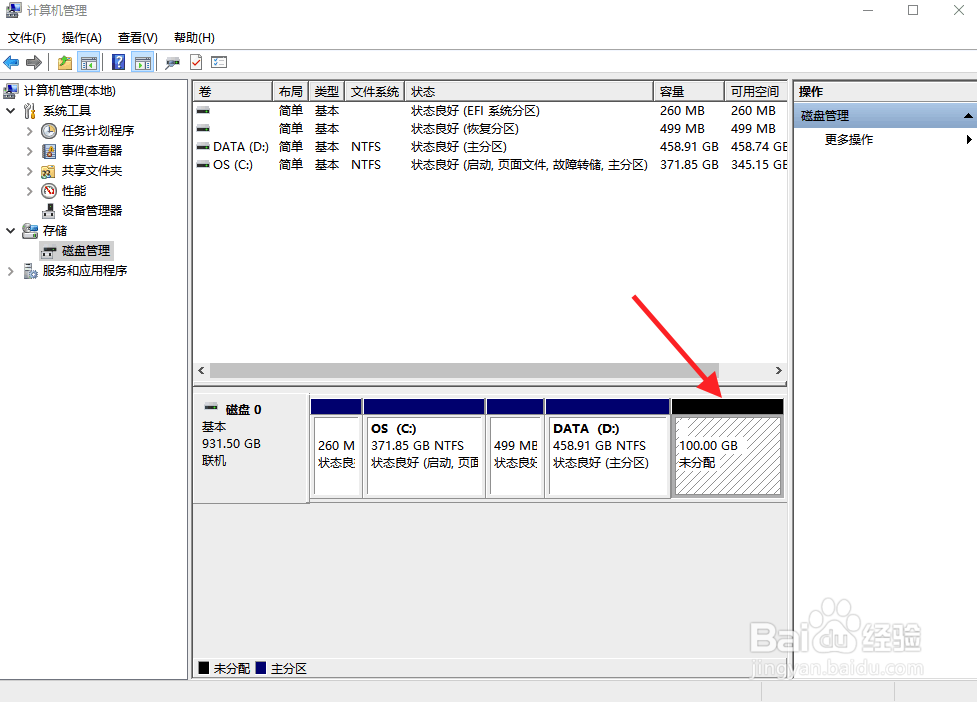Click the black 未分配 legend swatch
The image size is (977, 702).
tap(204, 668)
